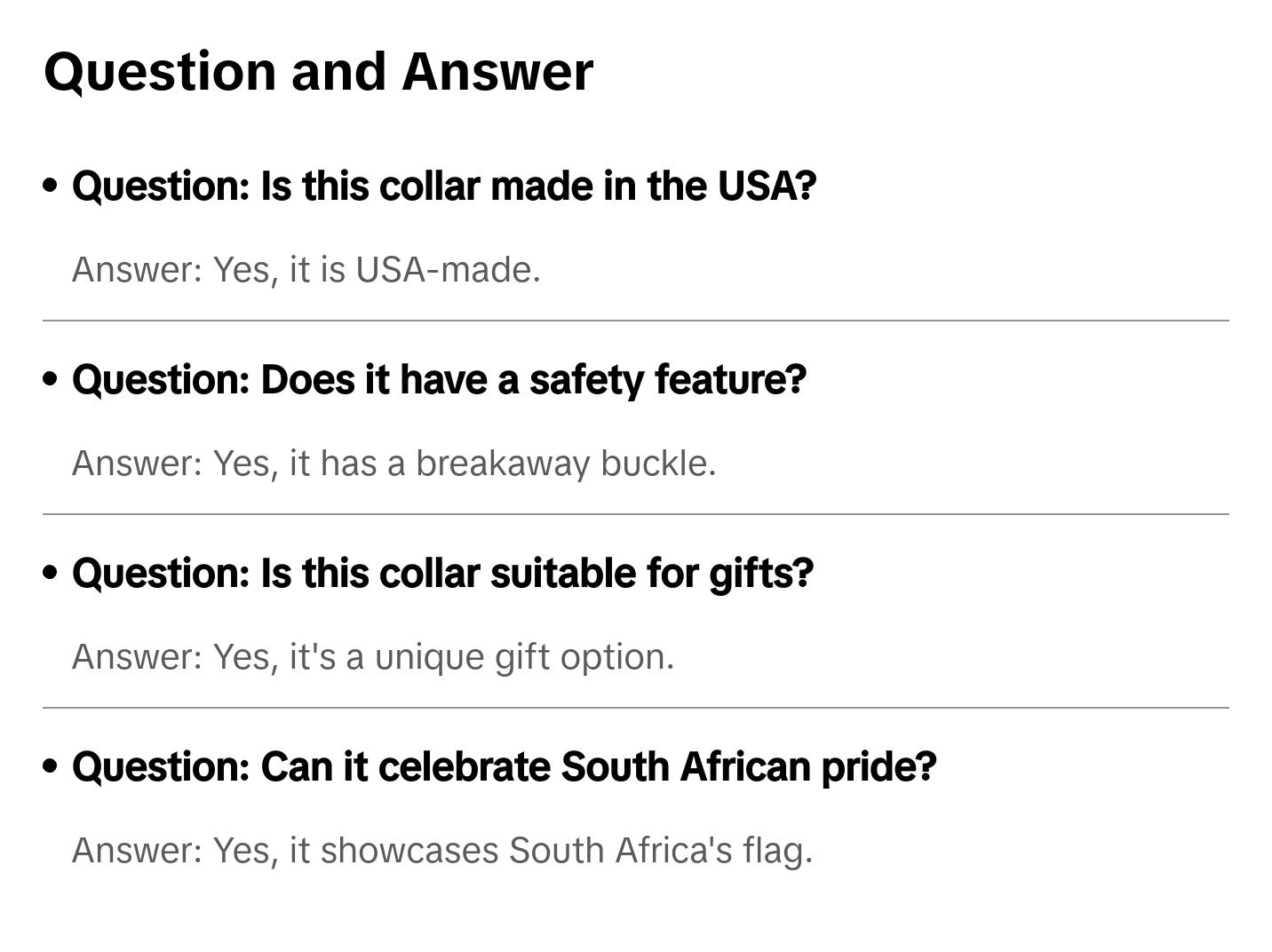Screen dimensions: 1272x952
Task: Click the word "Answer" in the page heading
Action: coord(497,71)
